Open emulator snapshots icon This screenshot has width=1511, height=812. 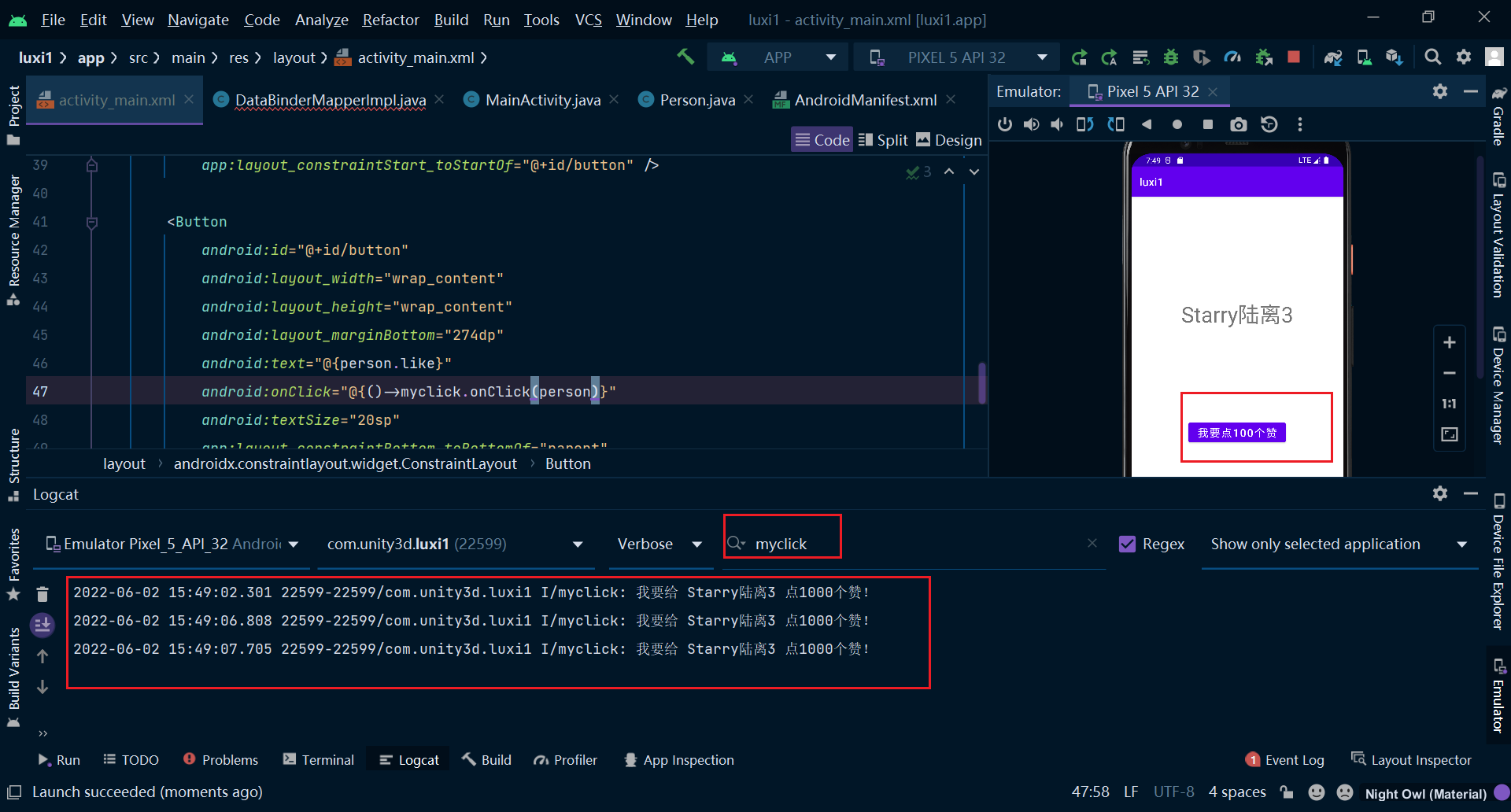coord(1269,124)
